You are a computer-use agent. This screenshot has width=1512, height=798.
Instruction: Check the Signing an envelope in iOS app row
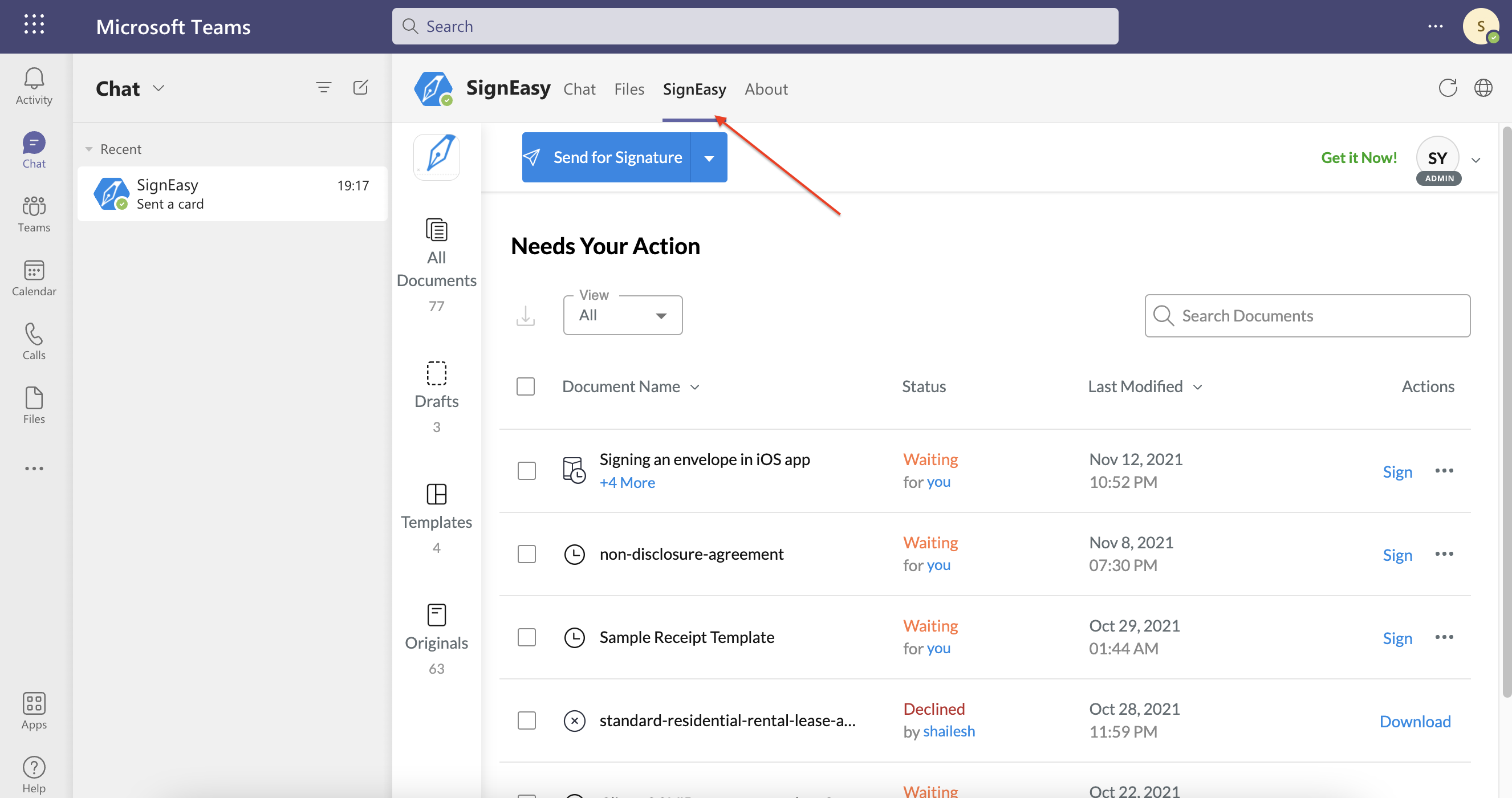(526, 471)
